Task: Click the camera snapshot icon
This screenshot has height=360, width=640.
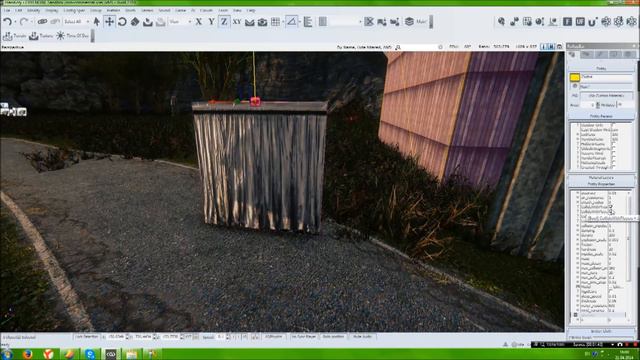Action: click(x=262, y=22)
